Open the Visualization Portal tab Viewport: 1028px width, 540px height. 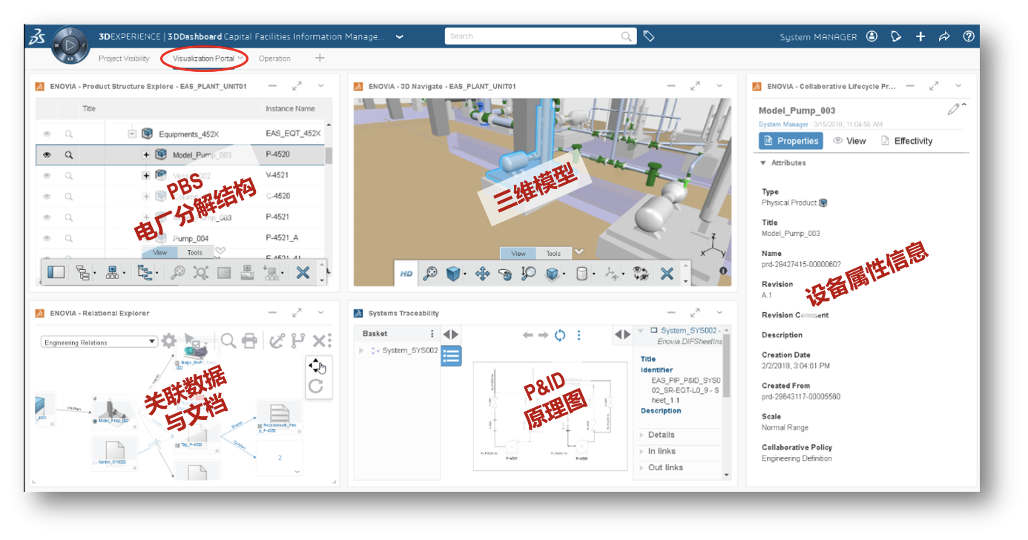tap(204, 58)
